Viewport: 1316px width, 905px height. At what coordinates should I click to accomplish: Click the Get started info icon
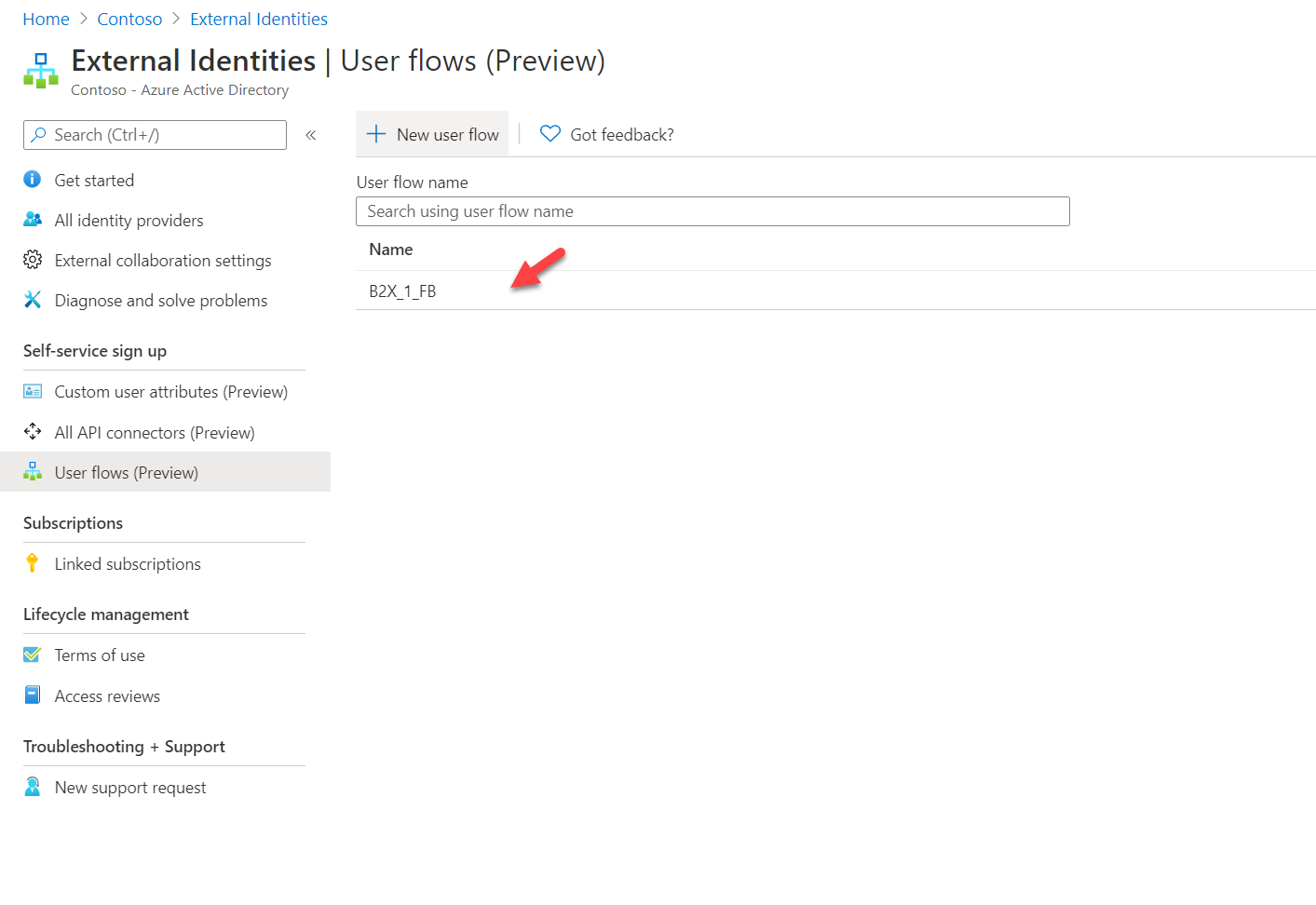click(x=33, y=180)
